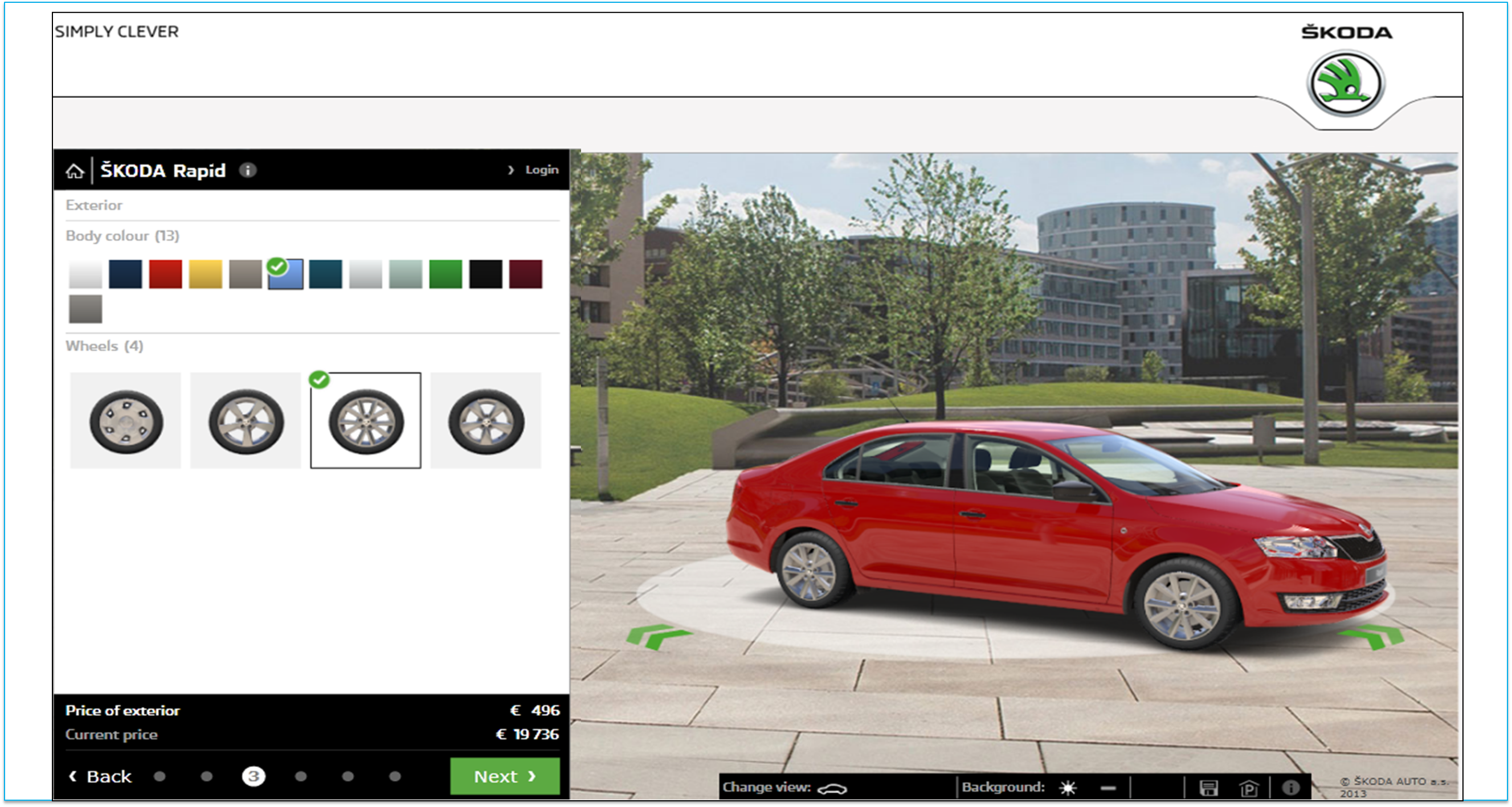The width and height of the screenshot is (1512, 807).
Task: Choose the yellow body colour swatch
Action: pyautogui.click(x=206, y=274)
